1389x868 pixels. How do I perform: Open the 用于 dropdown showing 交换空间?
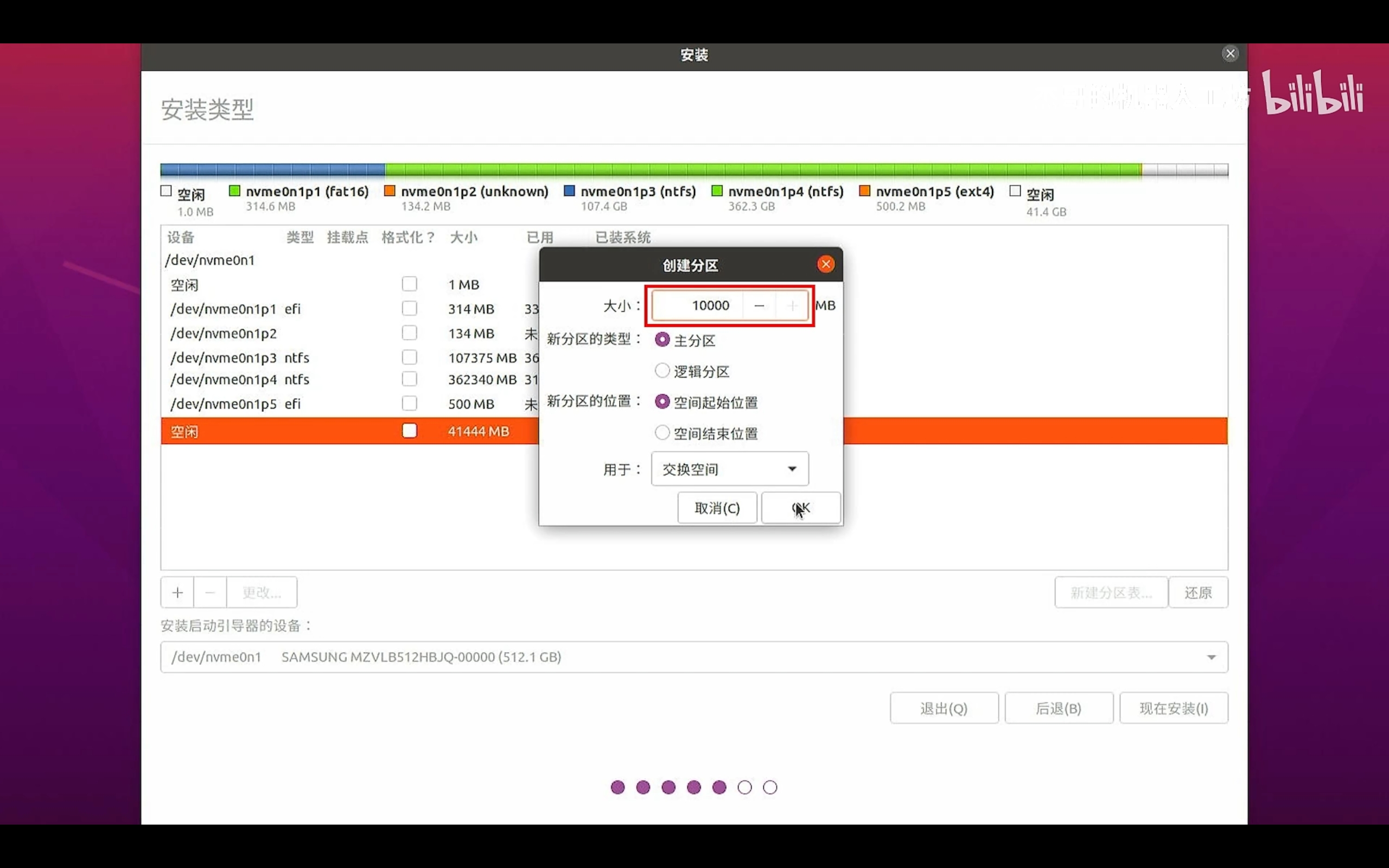[730, 469]
